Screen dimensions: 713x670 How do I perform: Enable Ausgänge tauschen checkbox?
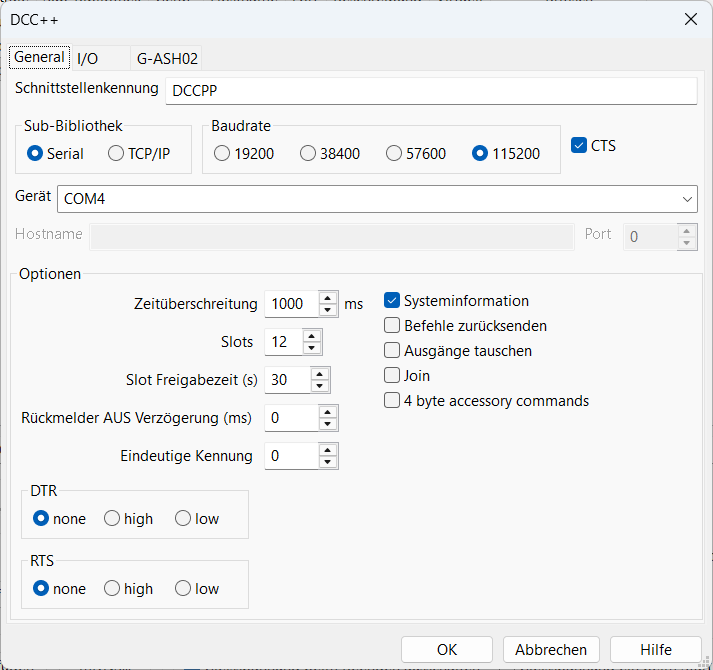pyautogui.click(x=393, y=351)
